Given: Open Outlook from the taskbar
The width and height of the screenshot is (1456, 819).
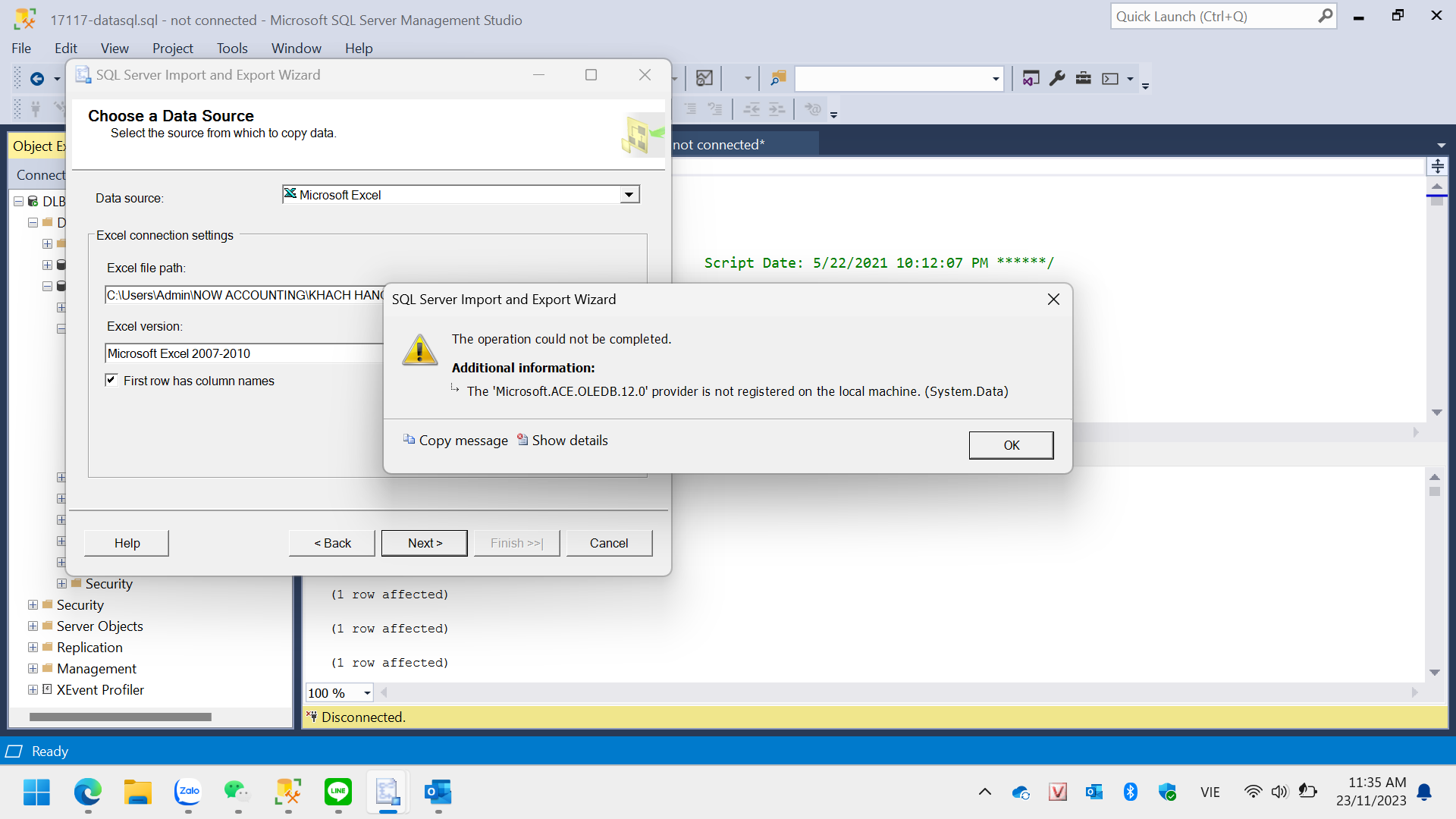Looking at the screenshot, I should click(x=438, y=792).
